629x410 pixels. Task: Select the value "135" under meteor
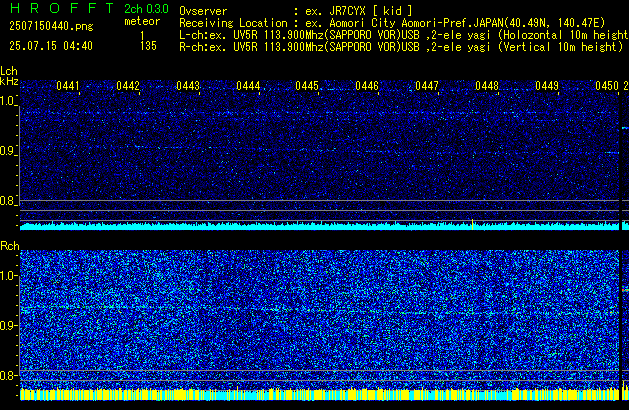(148, 46)
